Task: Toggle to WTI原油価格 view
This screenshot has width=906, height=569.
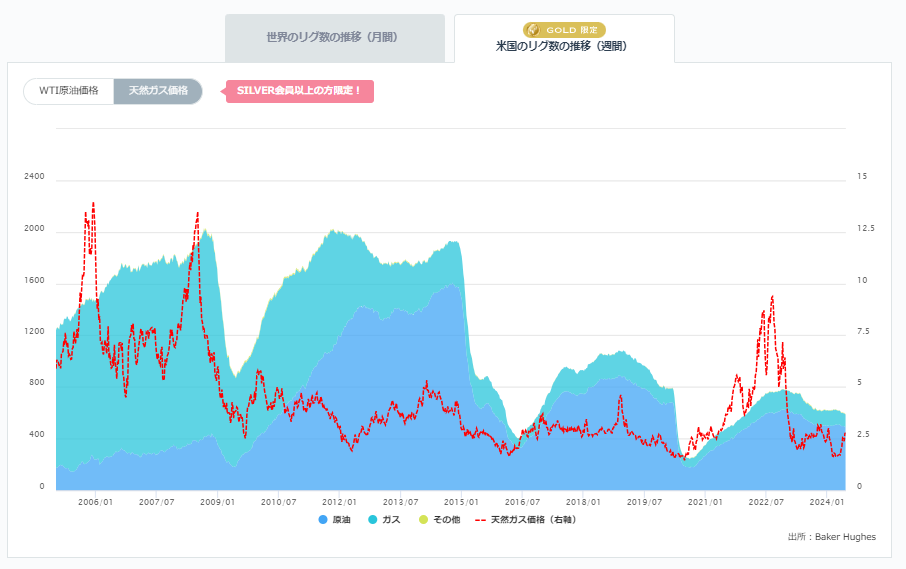Action: coord(69,91)
